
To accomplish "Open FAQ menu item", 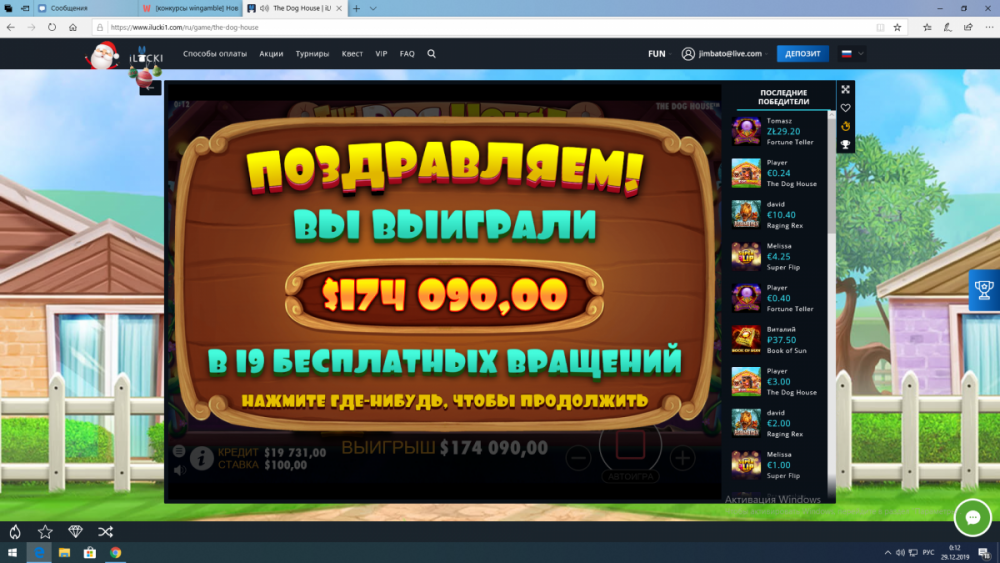I will coord(407,54).
